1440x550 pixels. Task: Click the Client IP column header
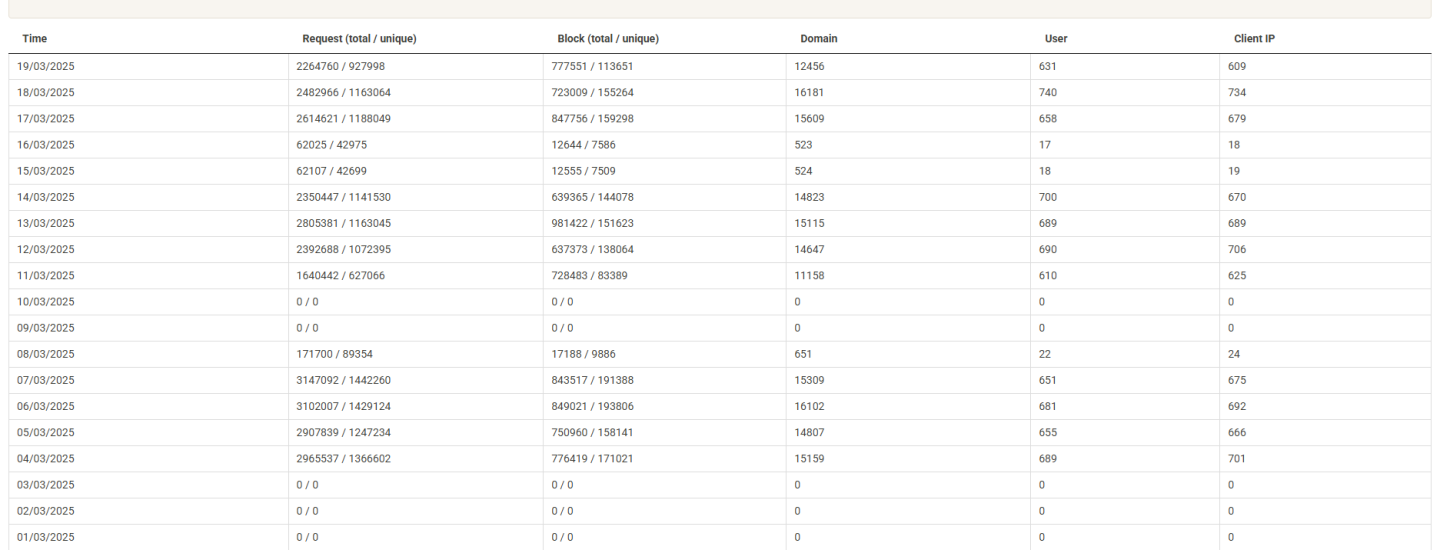(x=1254, y=39)
